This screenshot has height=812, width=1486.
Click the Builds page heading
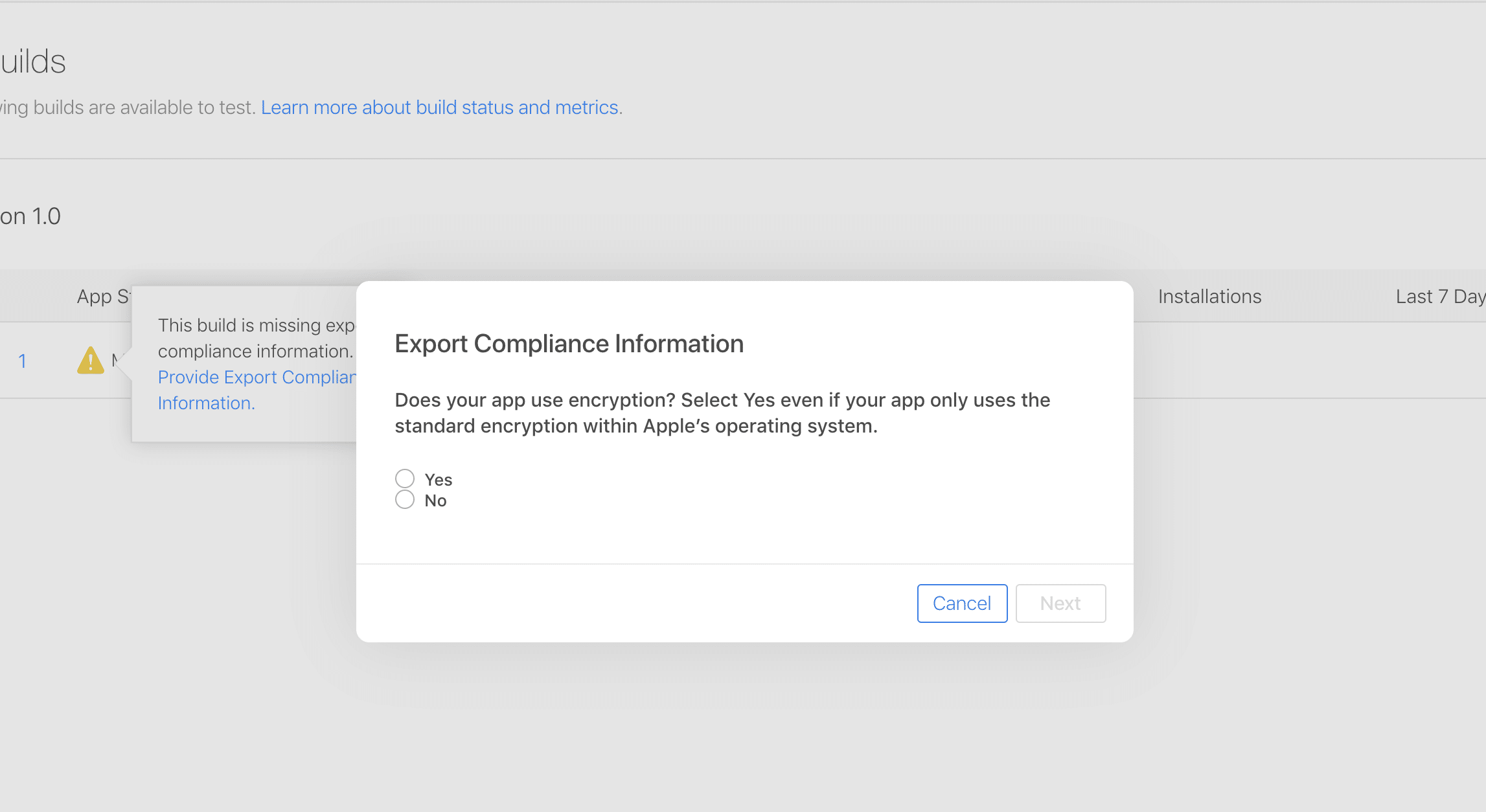(33, 62)
